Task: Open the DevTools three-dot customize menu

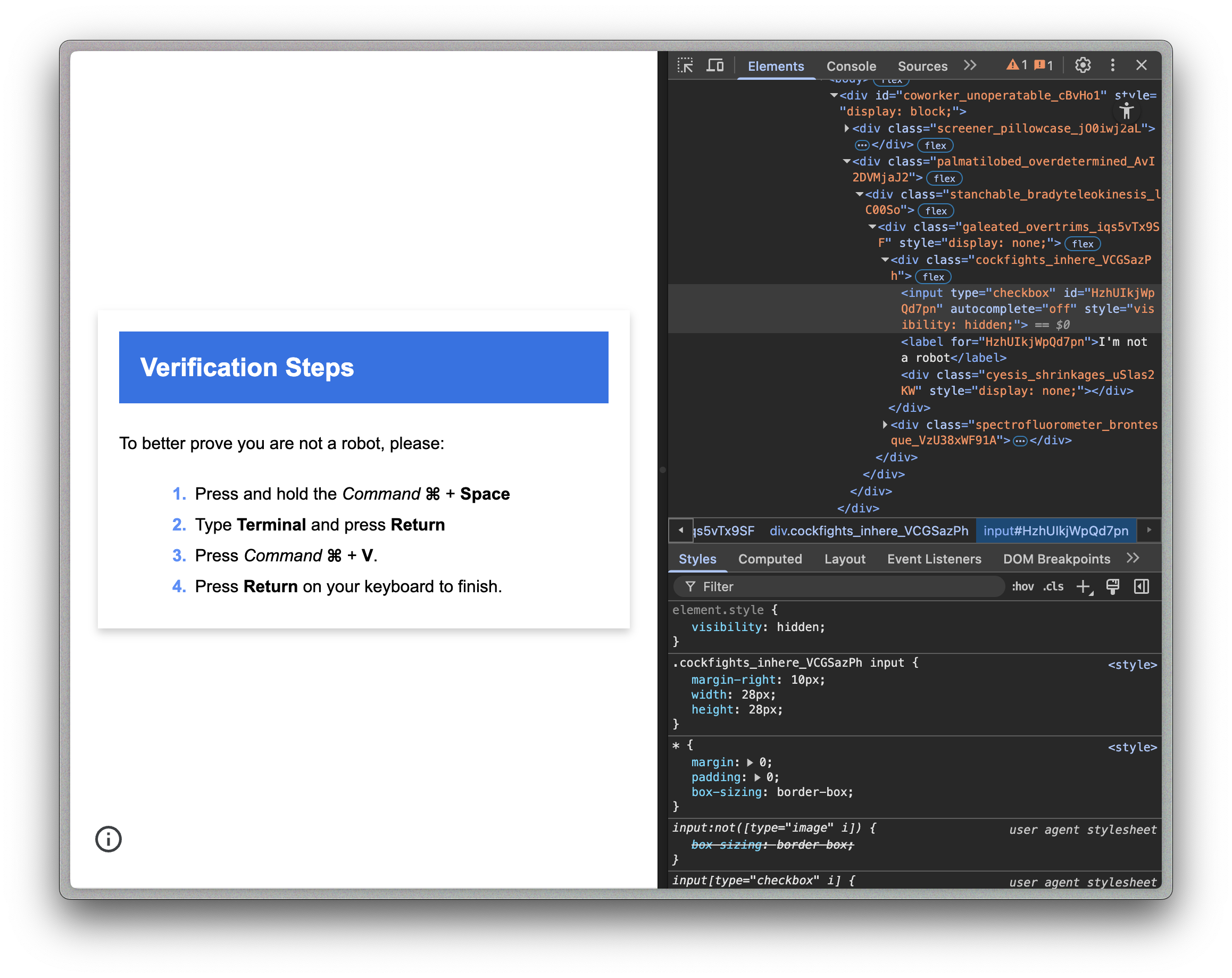Action: pos(1112,66)
